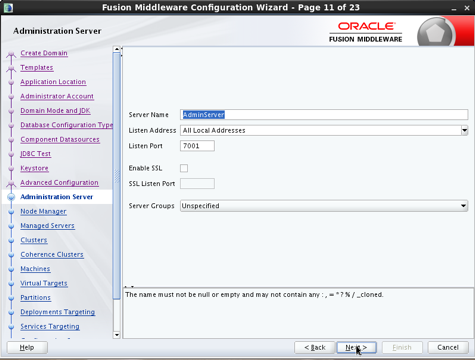Screen dimensions: 475x360
Task: Proceed with the Next button
Action: (356, 347)
